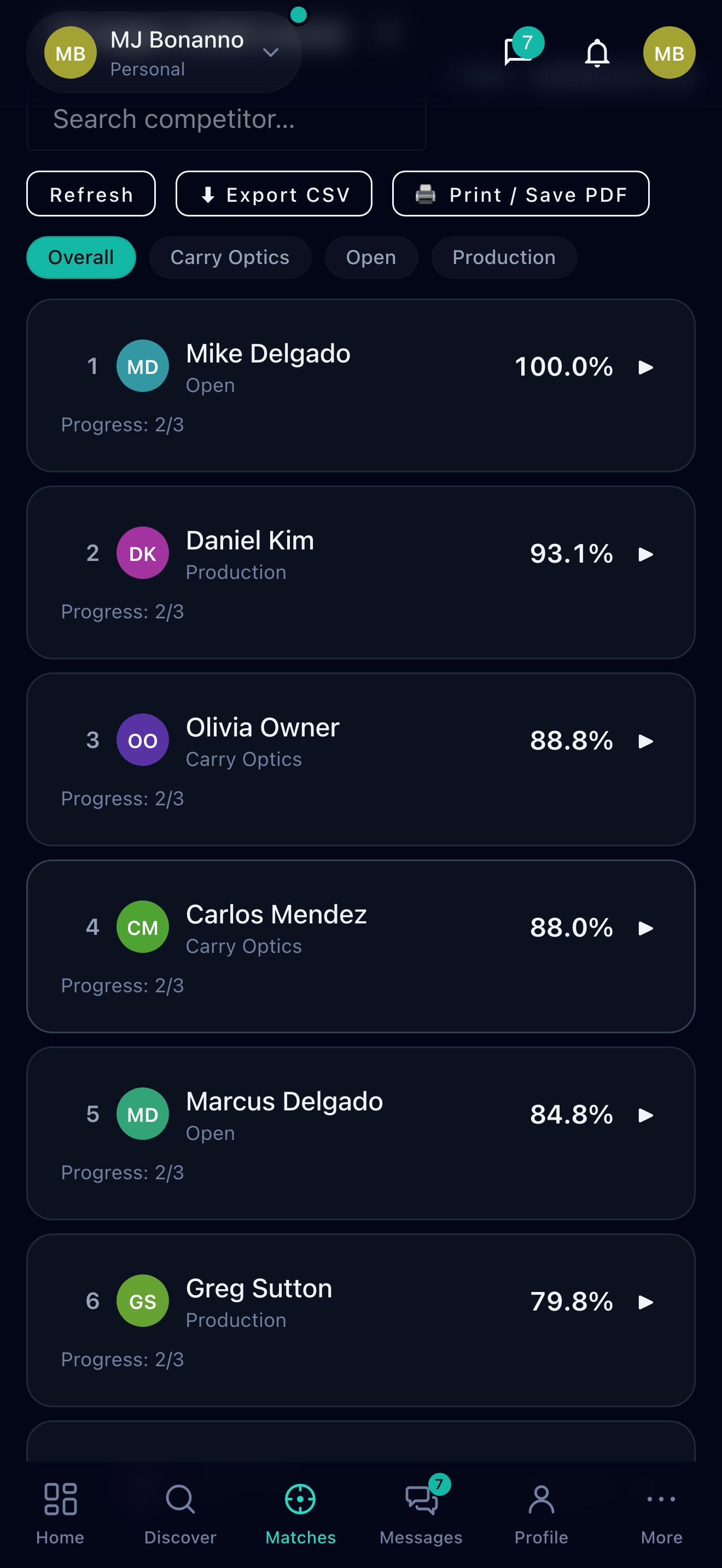Open Profile in bottom navigation
The width and height of the screenshot is (722, 1568).
[x=541, y=1513]
